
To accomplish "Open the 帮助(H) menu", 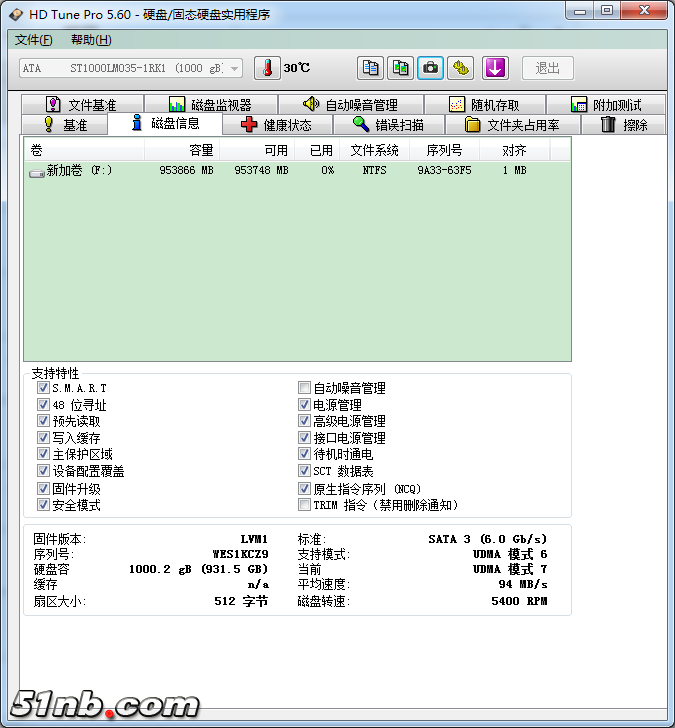I will (91, 40).
